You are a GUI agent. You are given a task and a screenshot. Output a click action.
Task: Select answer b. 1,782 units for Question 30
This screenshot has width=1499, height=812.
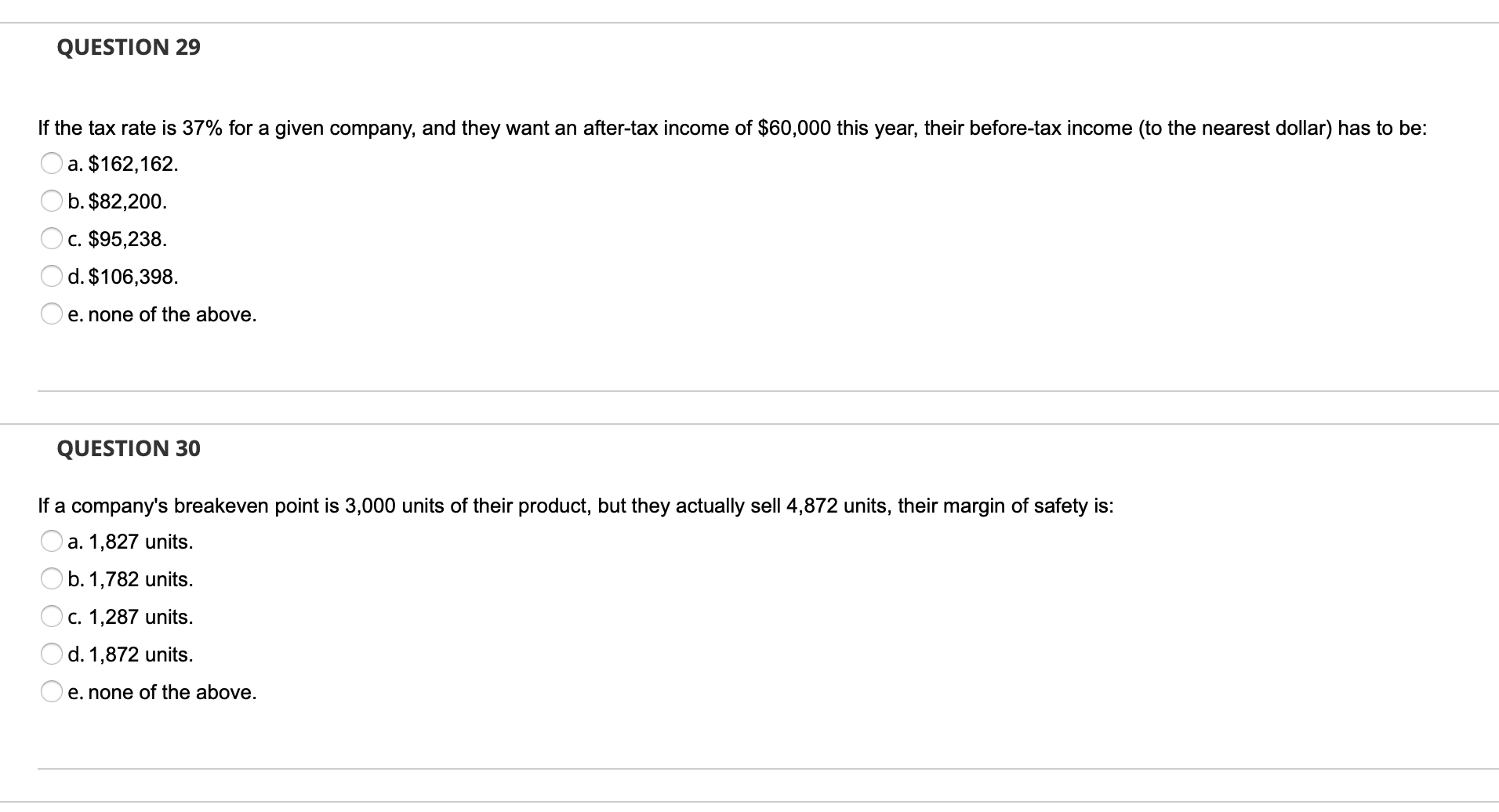coord(51,578)
